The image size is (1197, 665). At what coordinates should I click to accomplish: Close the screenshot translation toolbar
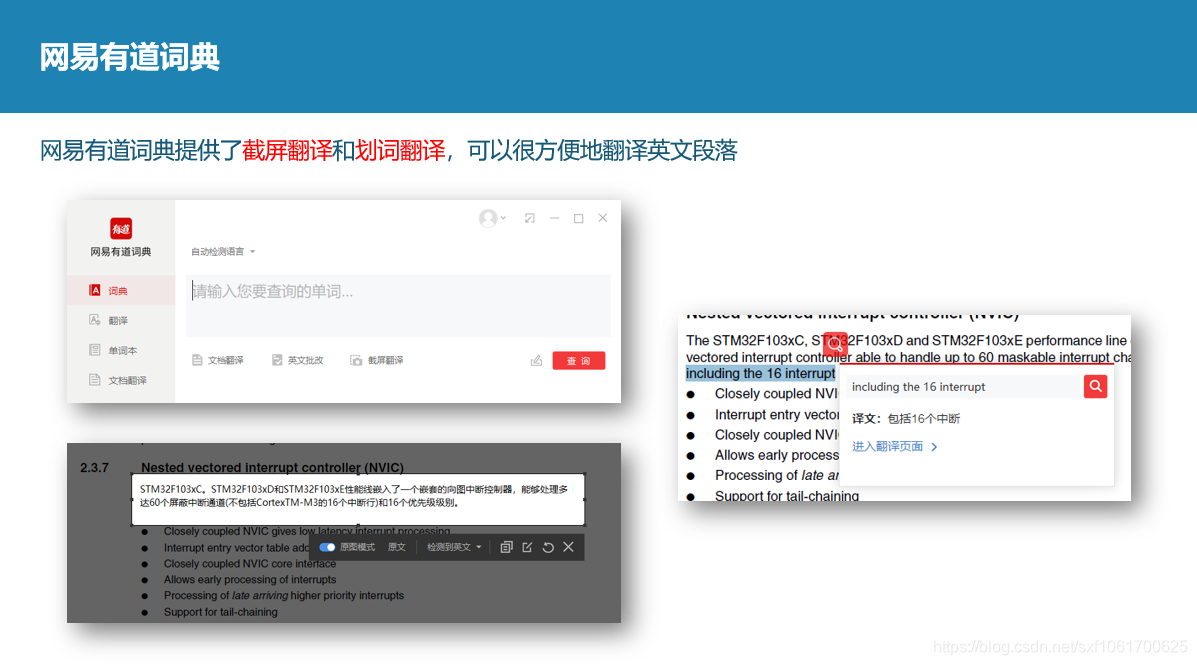click(569, 547)
